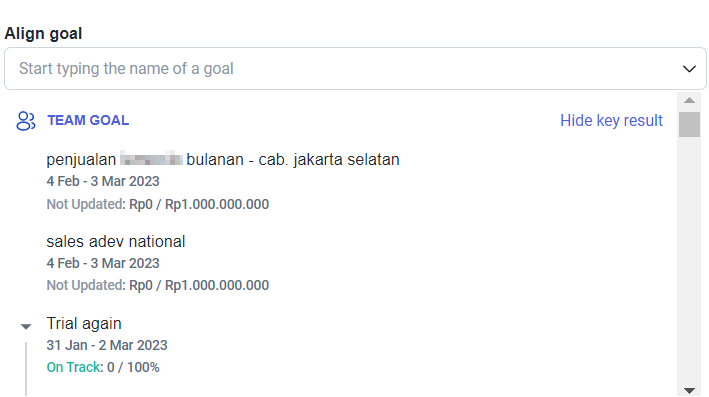
Task: Click scrollbar down arrow in goal list
Action: click(689, 390)
